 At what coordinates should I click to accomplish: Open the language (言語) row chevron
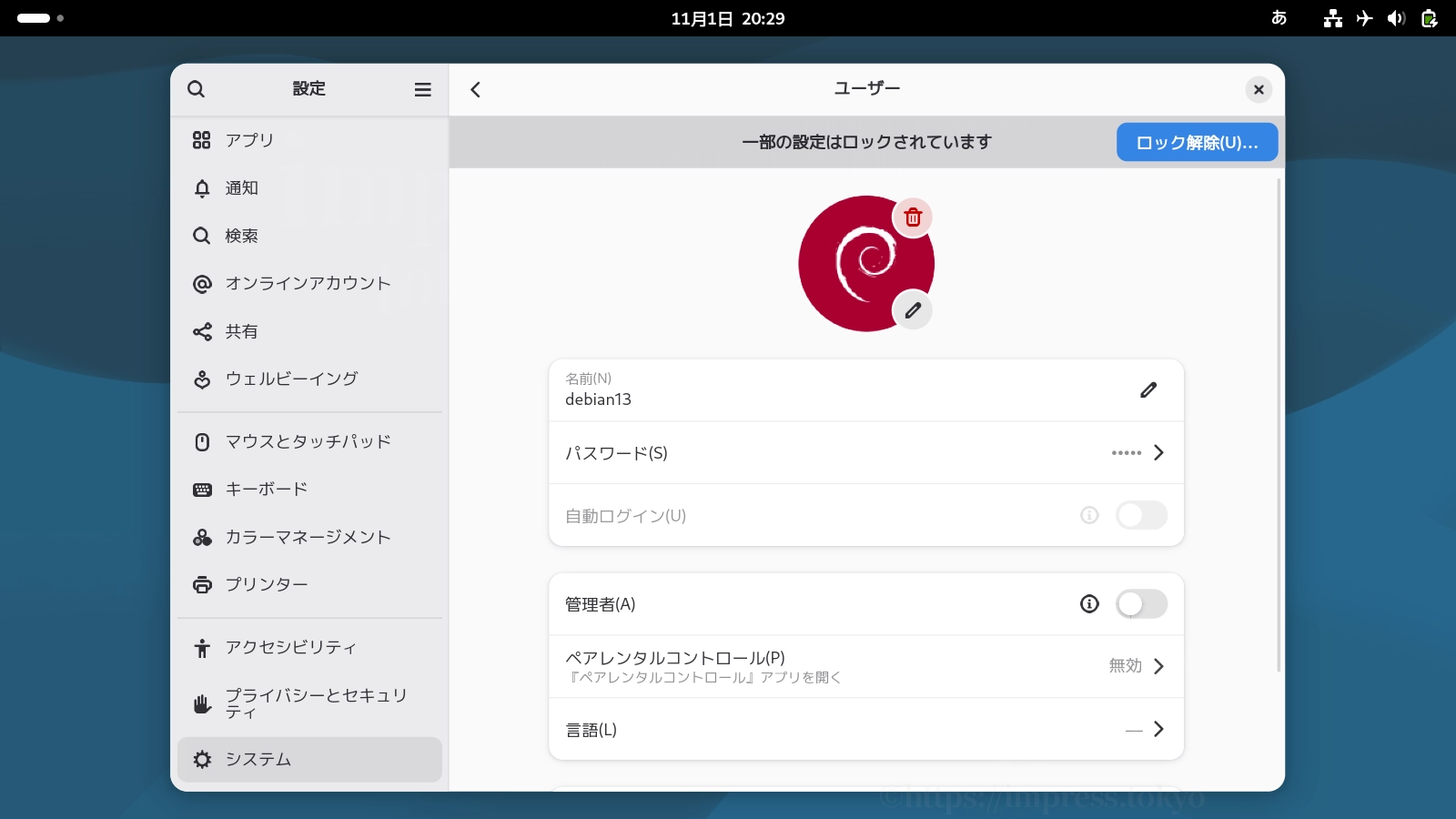click(1158, 729)
